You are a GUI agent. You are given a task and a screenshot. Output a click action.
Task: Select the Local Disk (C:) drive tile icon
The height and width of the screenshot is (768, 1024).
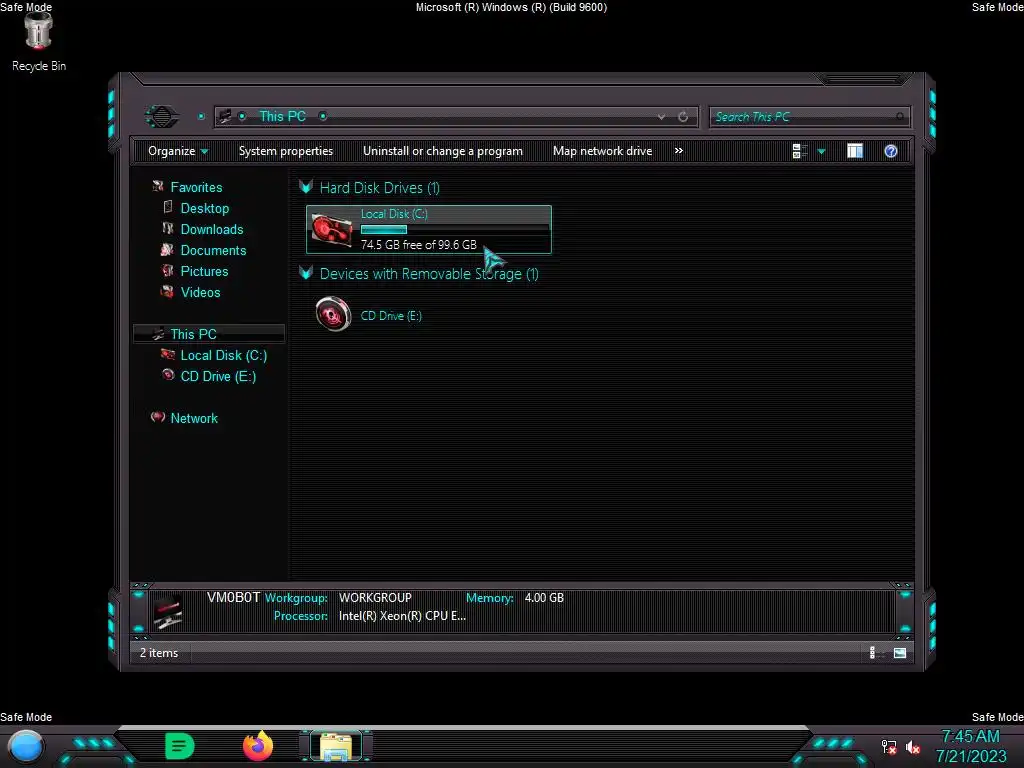point(332,230)
